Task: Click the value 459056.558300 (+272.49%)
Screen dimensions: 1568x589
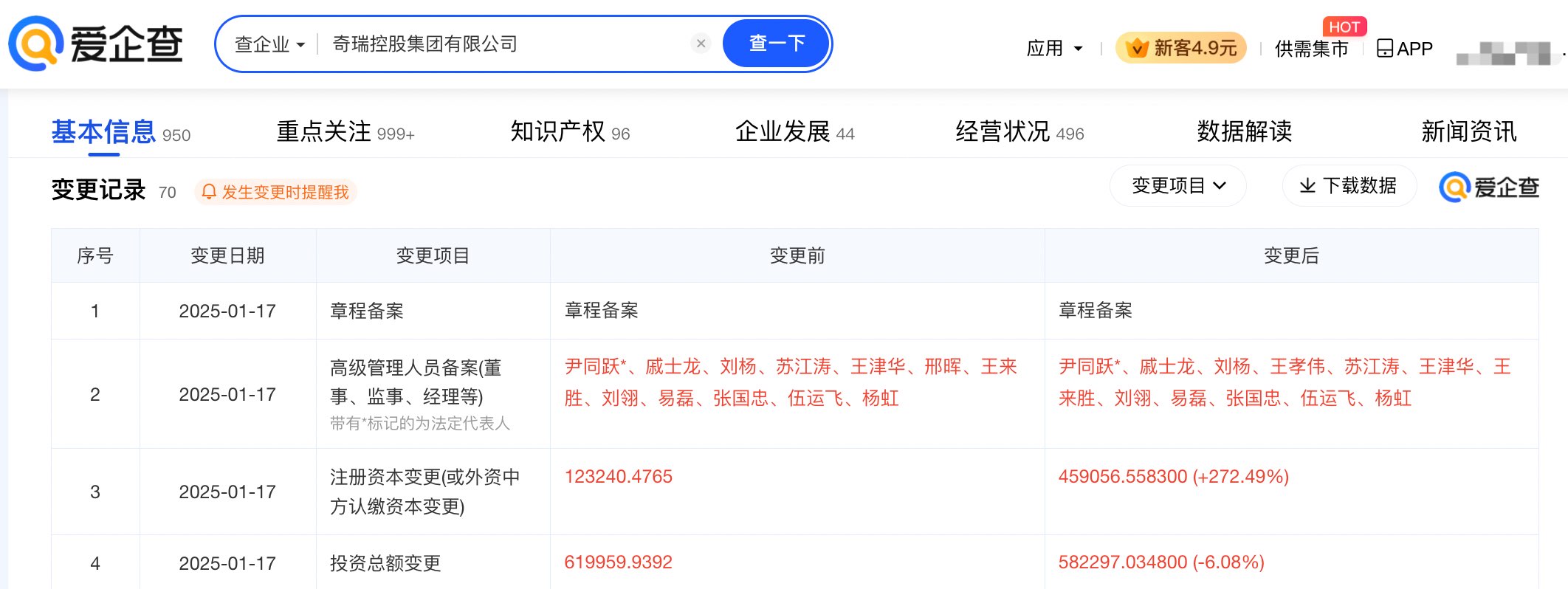Action: tap(1174, 477)
